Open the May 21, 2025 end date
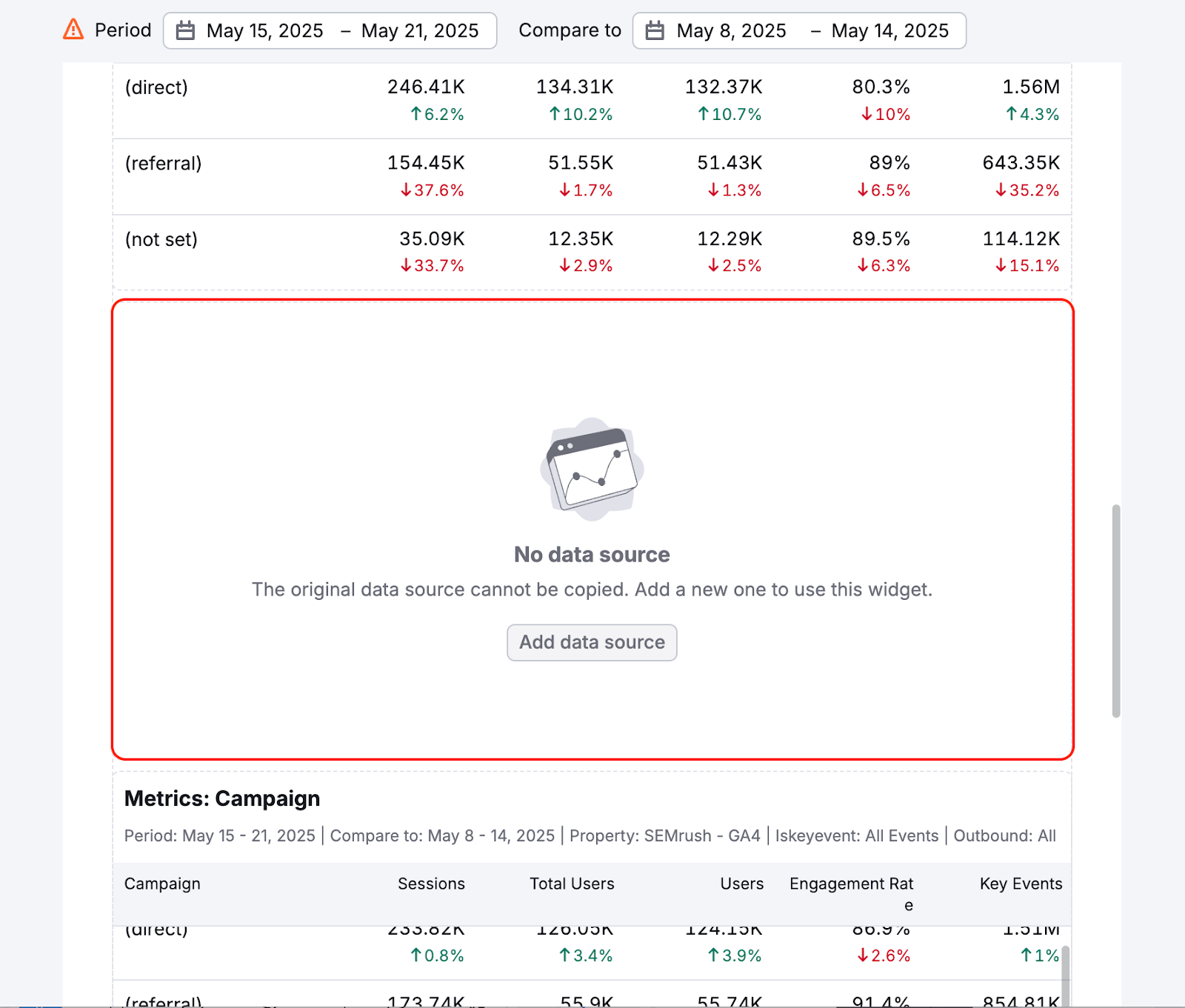The height and width of the screenshot is (1008, 1185). (419, 31)
